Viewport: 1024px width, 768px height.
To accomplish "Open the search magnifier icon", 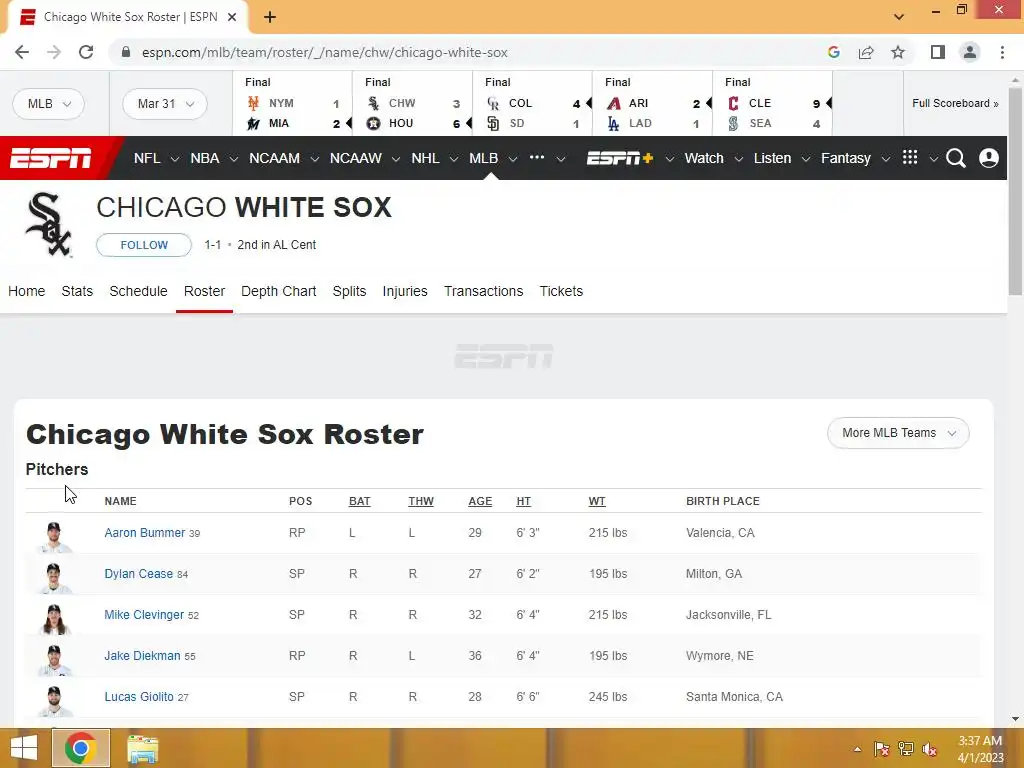I will click(x=955, y=158).
